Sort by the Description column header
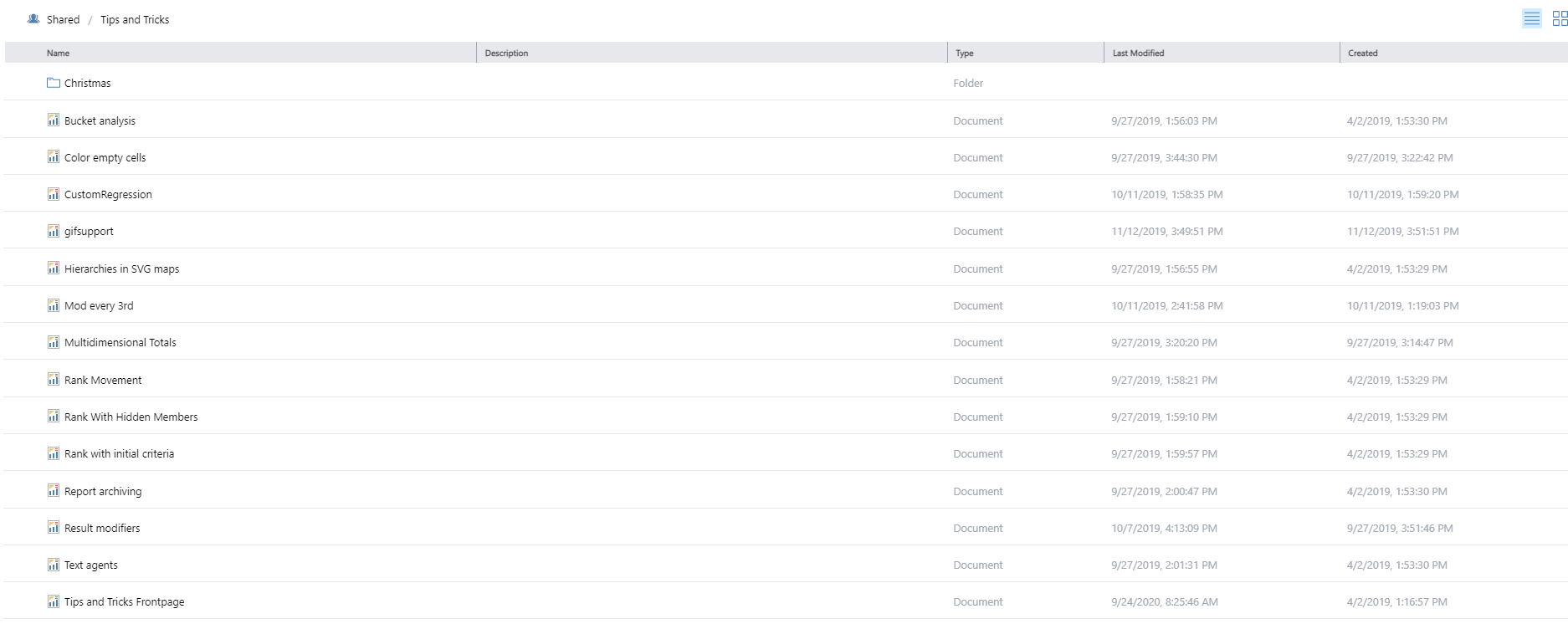Screen dimensions: 1568x624 (x=506, y=53)
